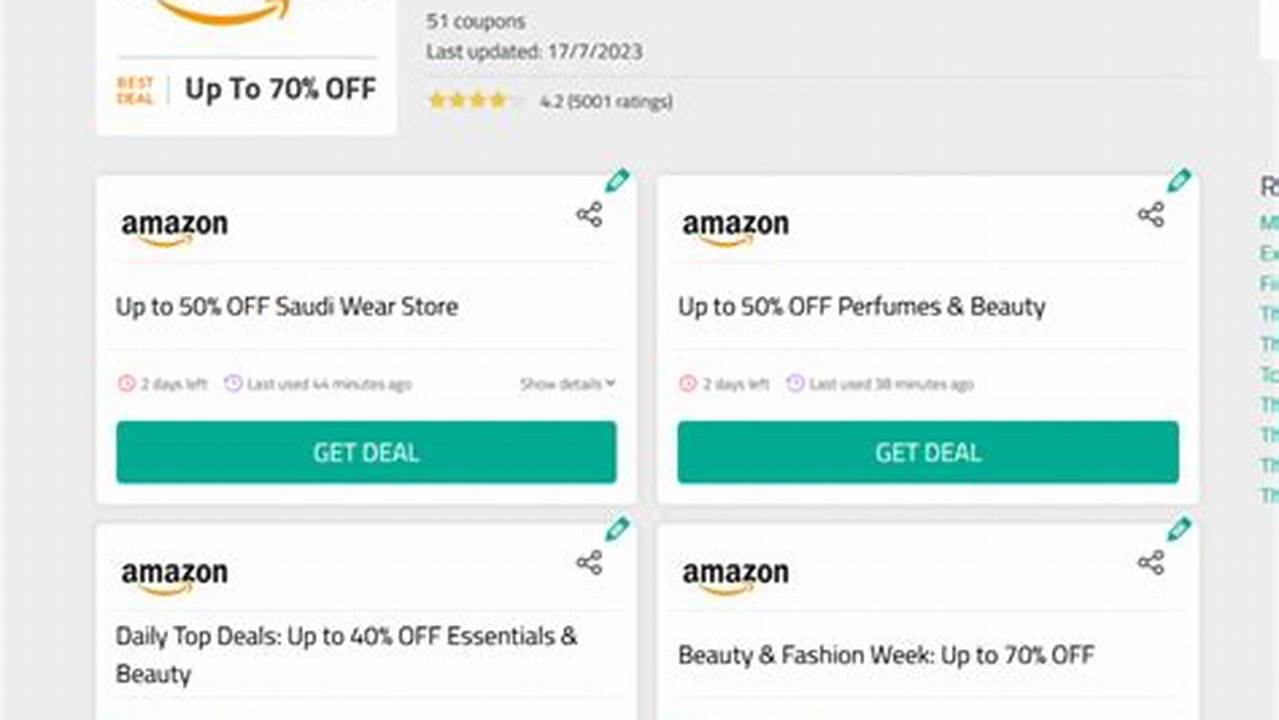Click the 'Last used 44 minutes ago' history icon
Viewport: 1279px width, 720px height.
(x=234, y=383)
